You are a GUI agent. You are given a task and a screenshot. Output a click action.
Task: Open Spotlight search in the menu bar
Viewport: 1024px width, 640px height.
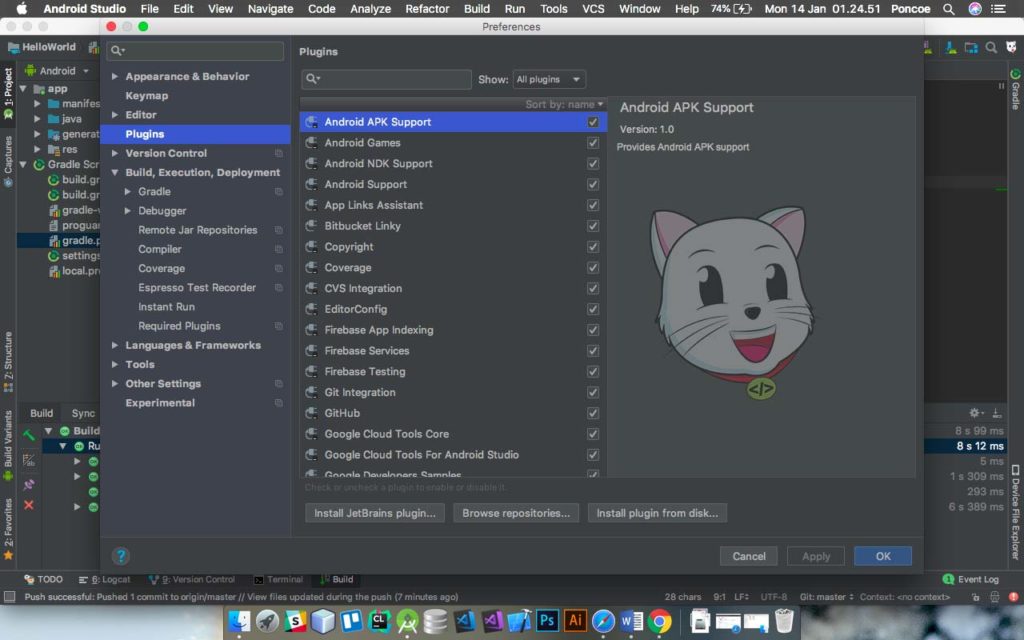pos(948,9)
